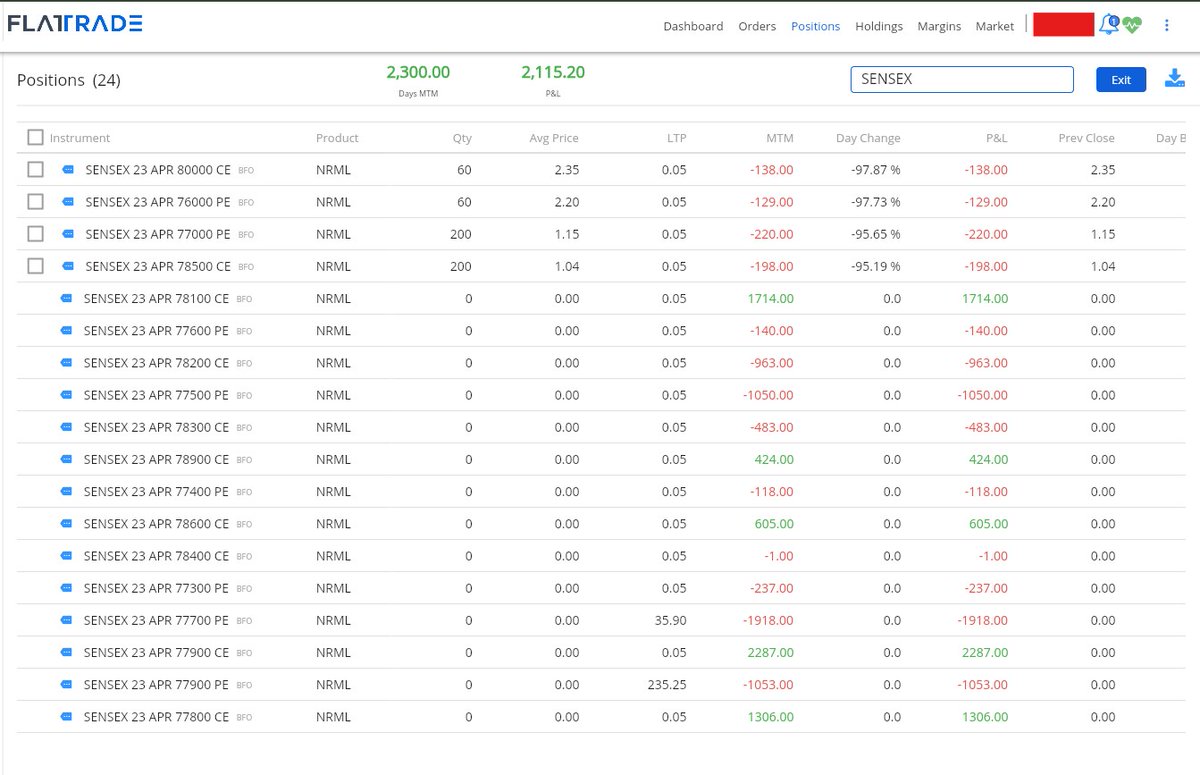Click the blue Exit button
This screenshot has height=775, width=1200.
tap(1121, 80)
